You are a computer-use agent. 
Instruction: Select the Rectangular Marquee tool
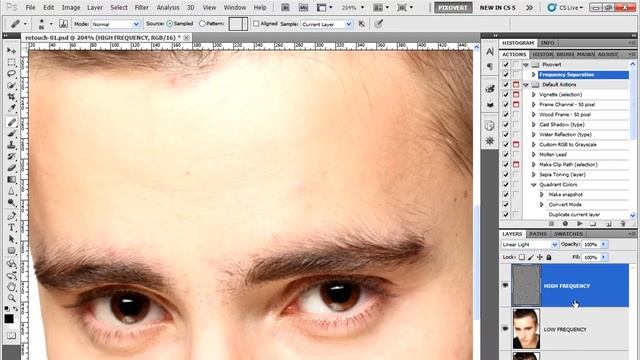point(11,62)
